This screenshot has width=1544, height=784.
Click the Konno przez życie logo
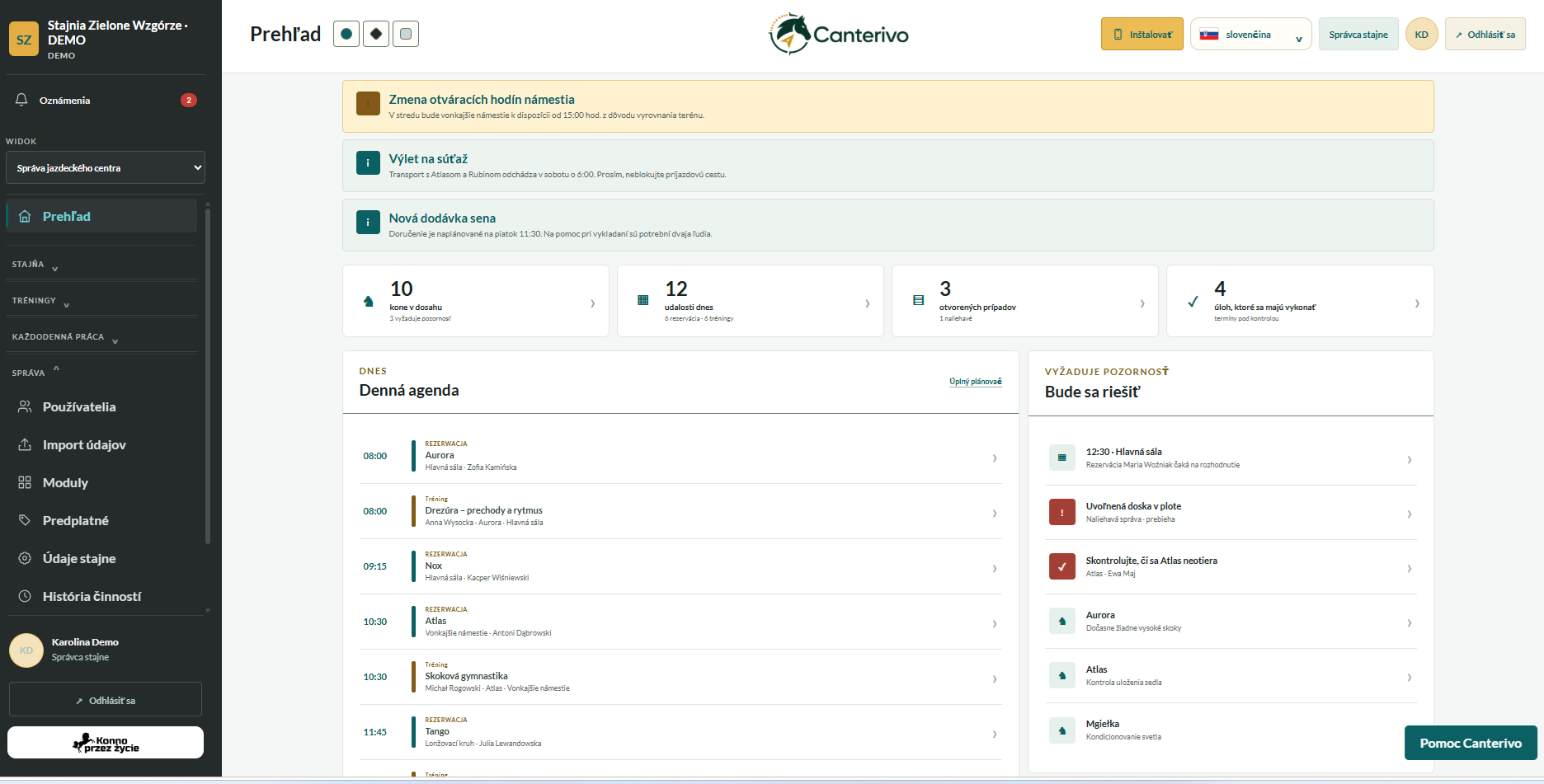(x=106, y=743)
